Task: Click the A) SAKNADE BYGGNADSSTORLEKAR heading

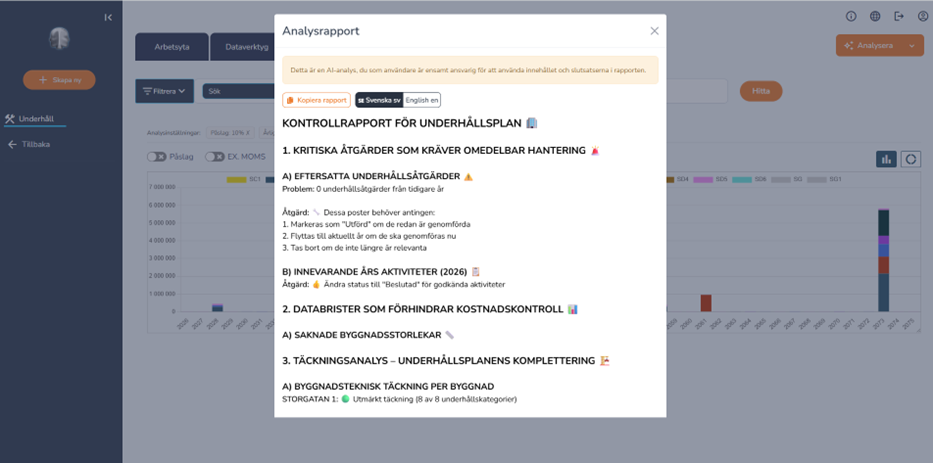Action: 368,335
